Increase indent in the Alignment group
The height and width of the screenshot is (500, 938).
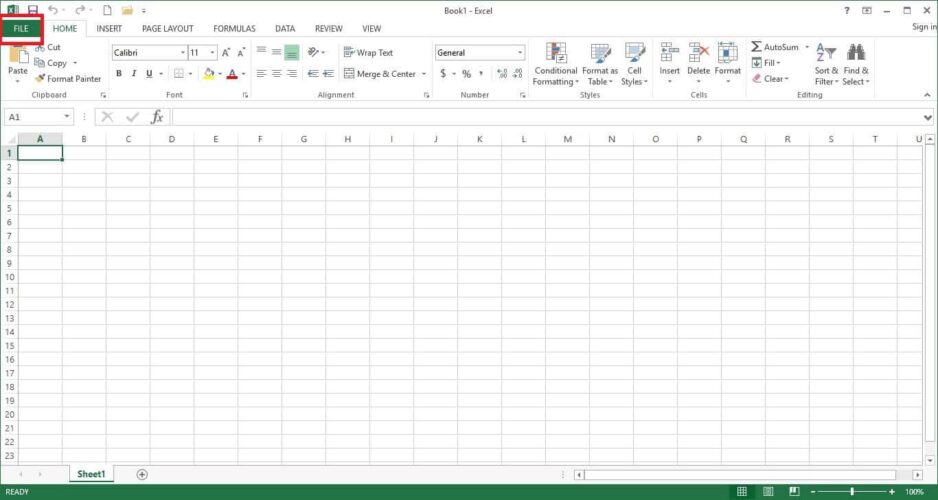328,74
